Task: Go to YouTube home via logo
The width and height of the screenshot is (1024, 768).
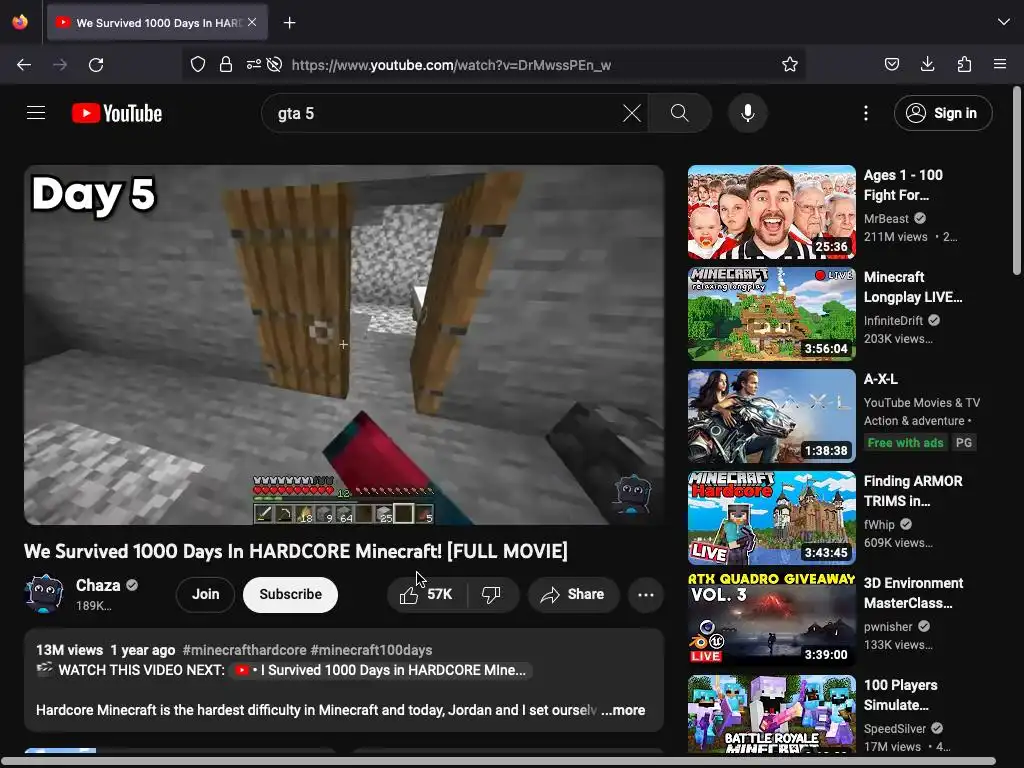Action: 117,113
